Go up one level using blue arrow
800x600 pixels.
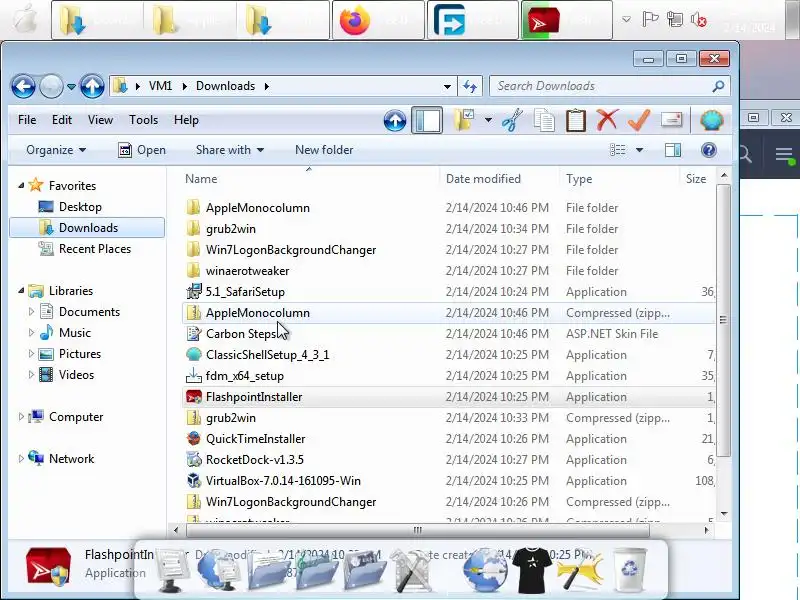coord(92,86)
